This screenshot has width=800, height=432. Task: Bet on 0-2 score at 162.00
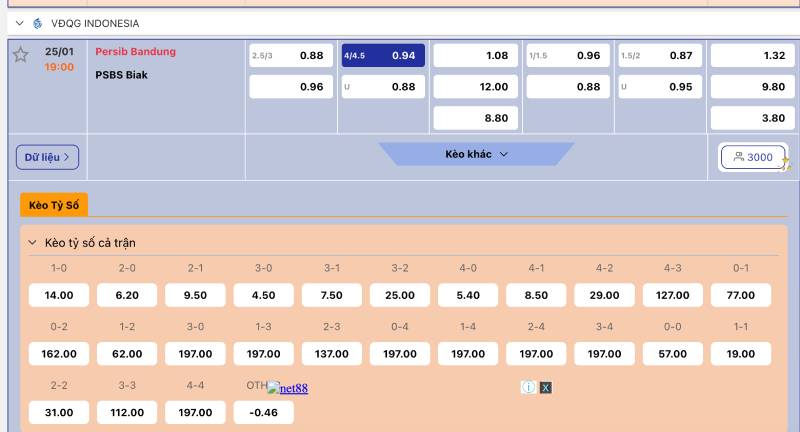click(59, 354)
